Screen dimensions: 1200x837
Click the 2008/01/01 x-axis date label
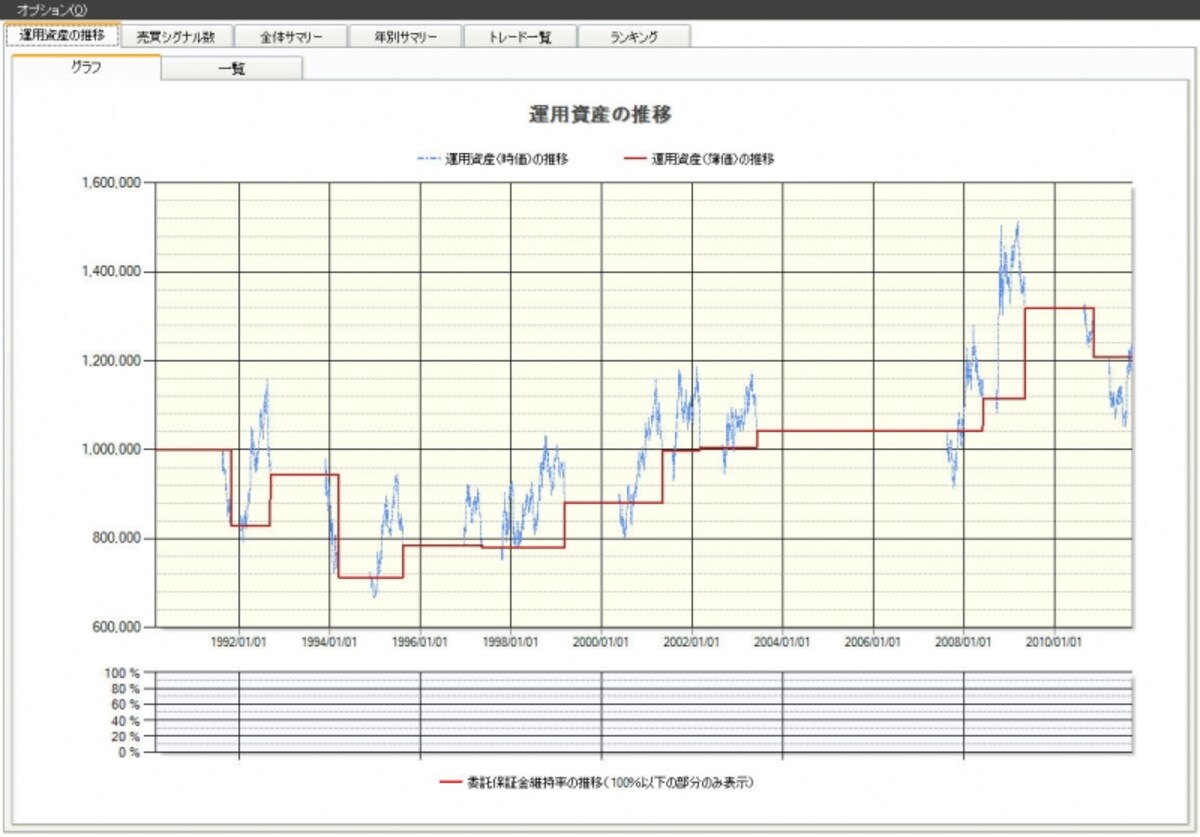[x=963, y=641]
